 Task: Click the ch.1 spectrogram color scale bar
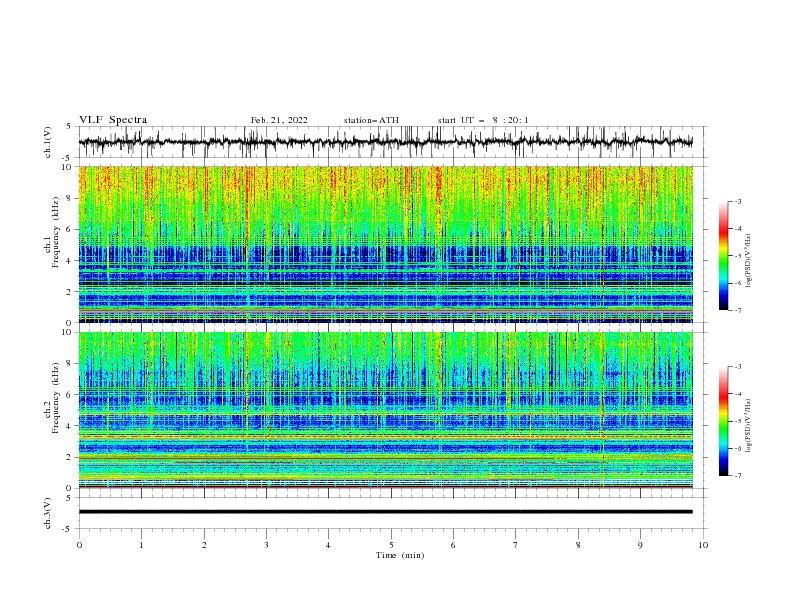tap(723, 256)
